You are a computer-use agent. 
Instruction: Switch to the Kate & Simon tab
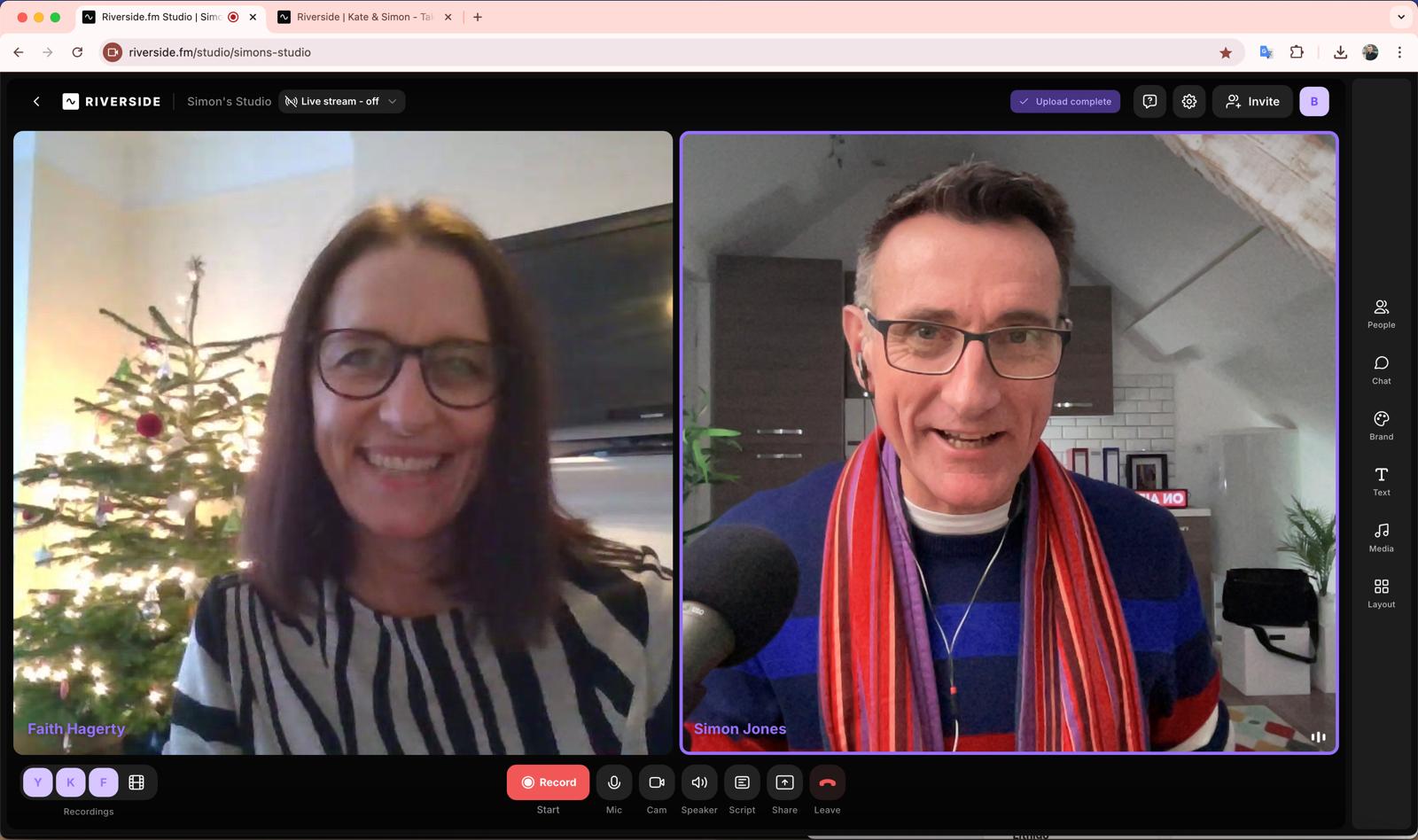(363, 17)
